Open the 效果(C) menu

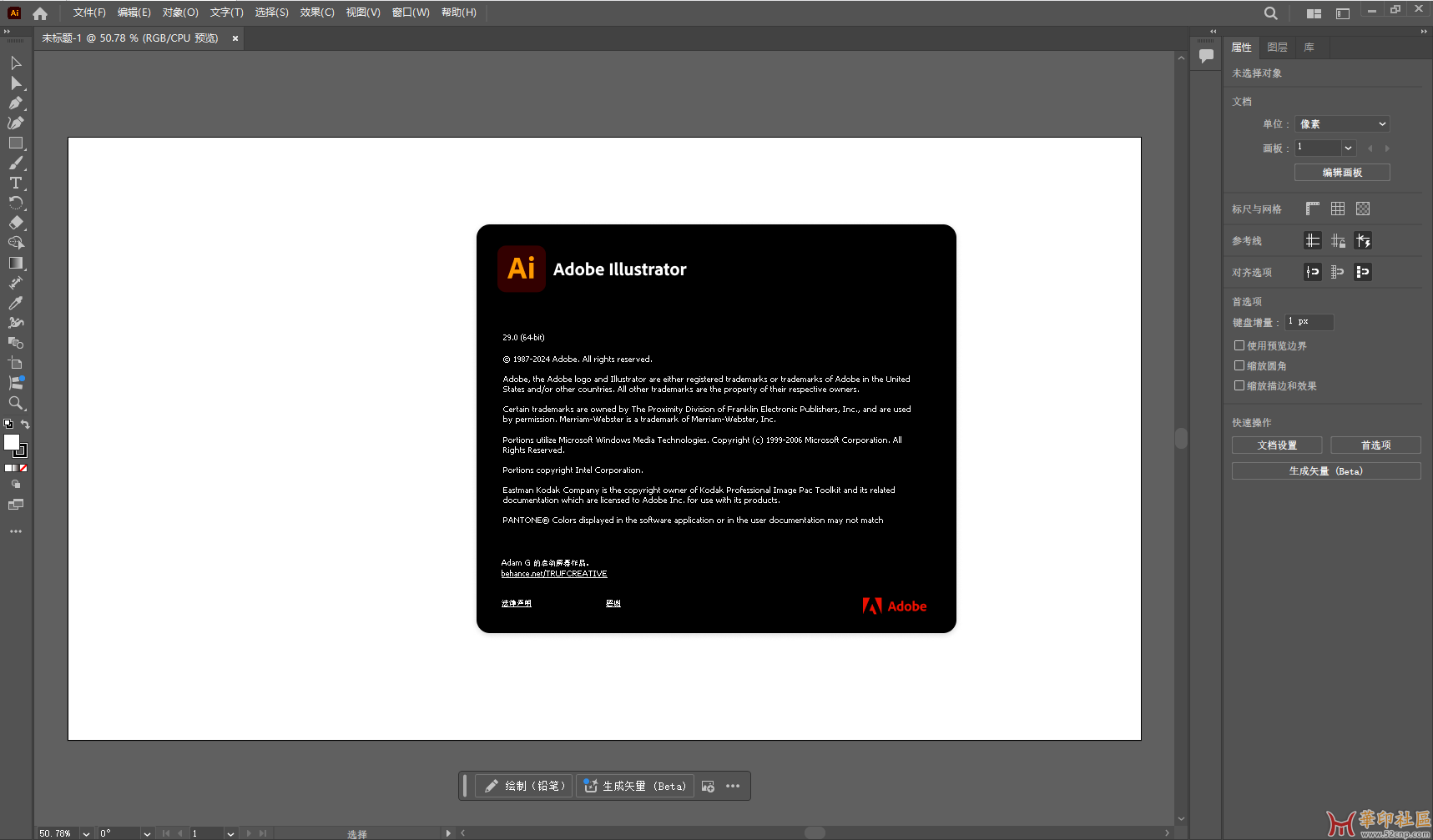coord(317,13)
